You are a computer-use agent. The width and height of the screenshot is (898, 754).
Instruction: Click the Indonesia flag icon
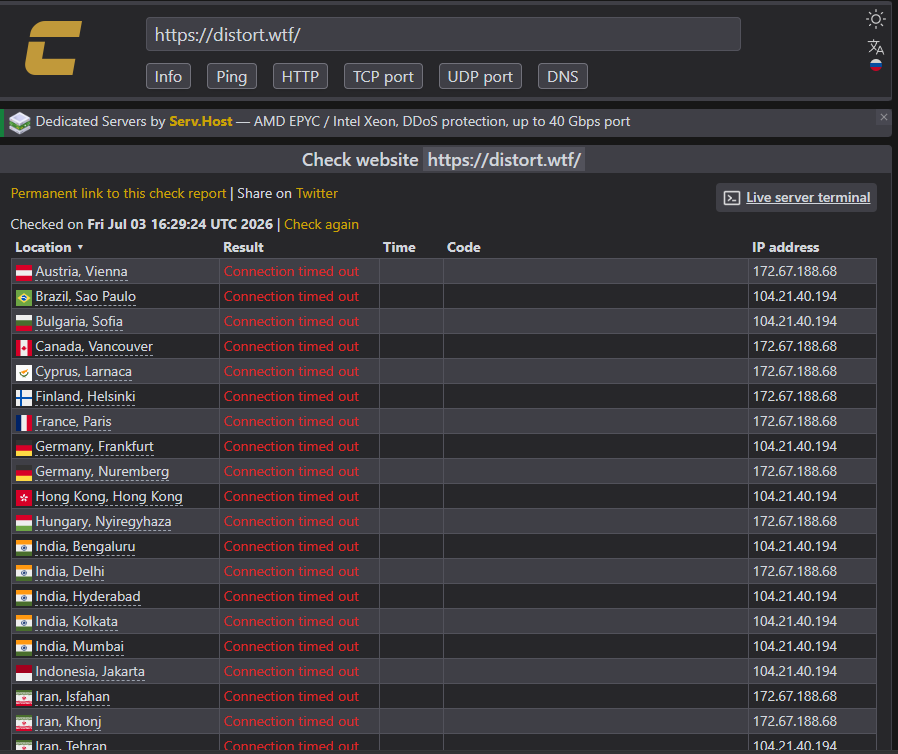23,673
